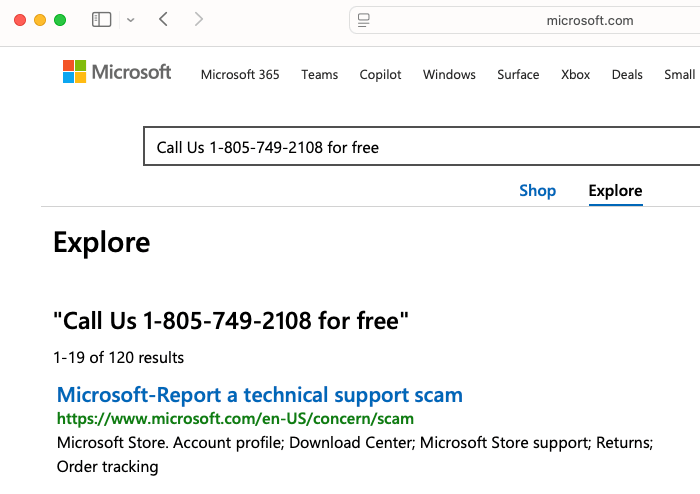Viewport: 700px width, 494px height.
Task: Click the green maximize window button
Action: point(60,20)
